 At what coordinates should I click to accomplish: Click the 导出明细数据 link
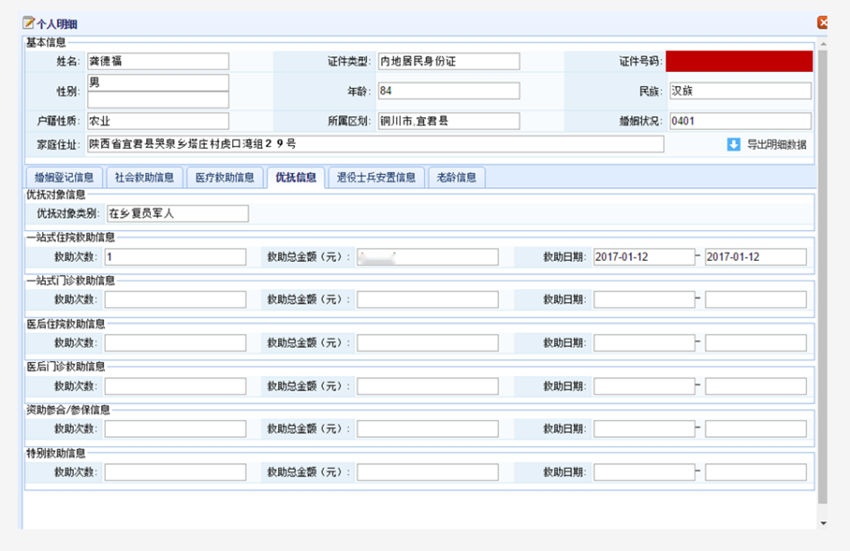[x=777, y=145]
